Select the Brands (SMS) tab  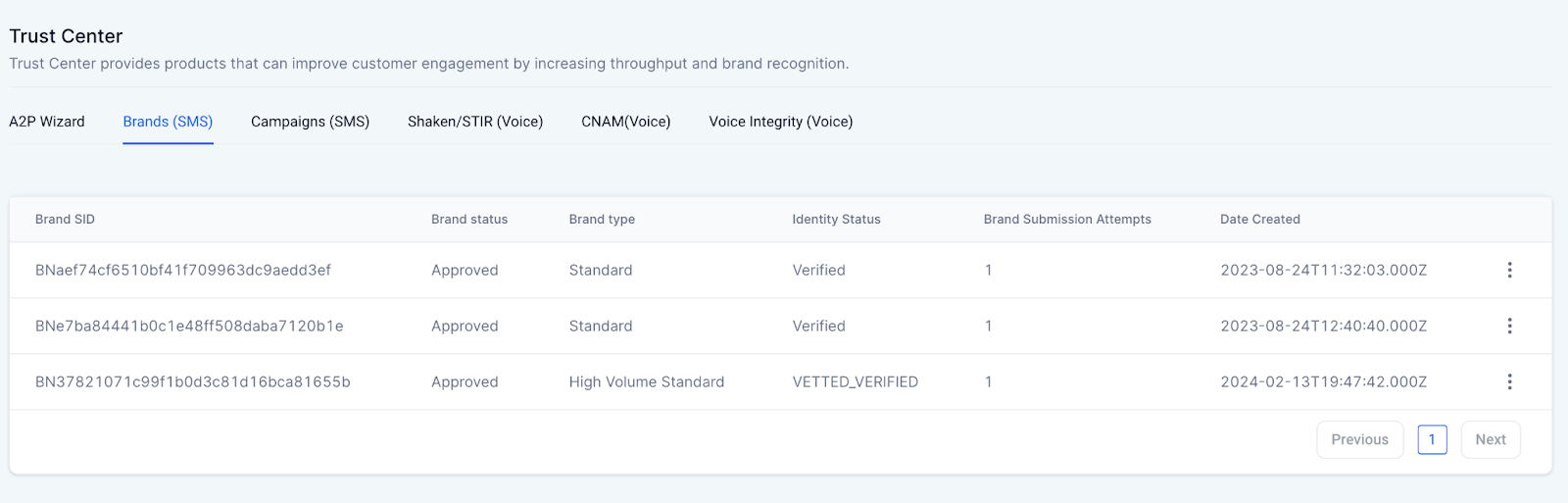pos(168,122)
